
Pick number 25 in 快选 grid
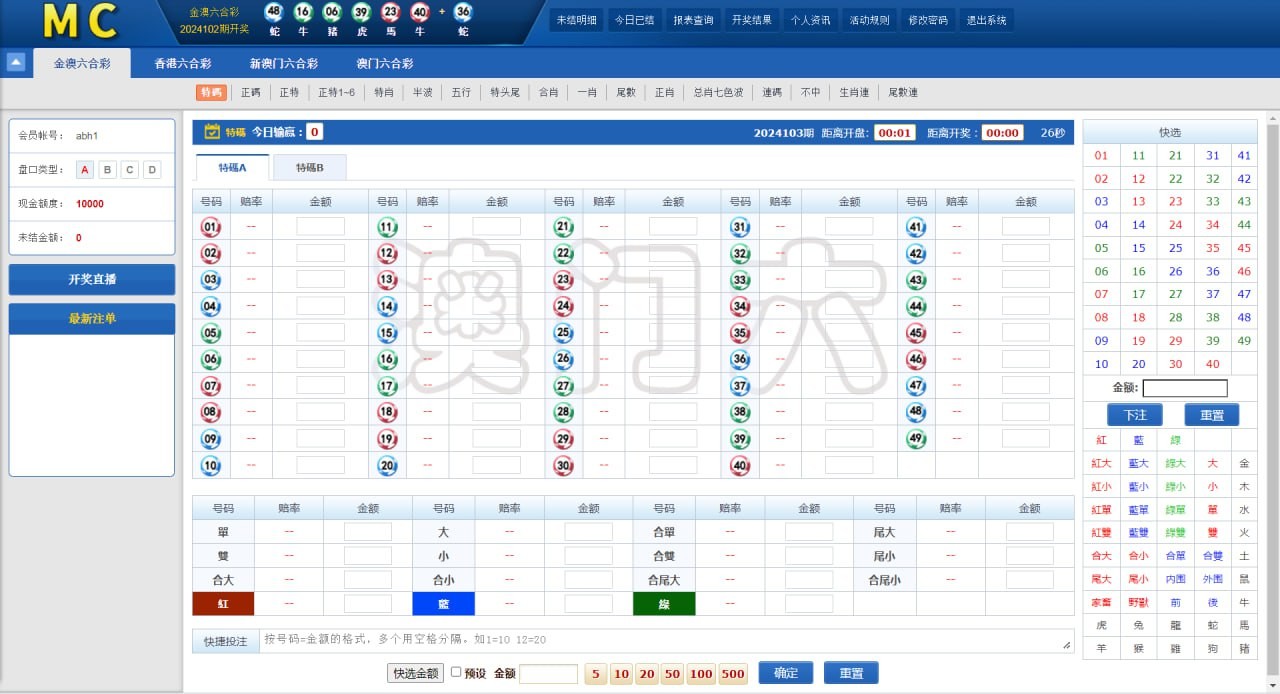click(x=1175, y=248)
